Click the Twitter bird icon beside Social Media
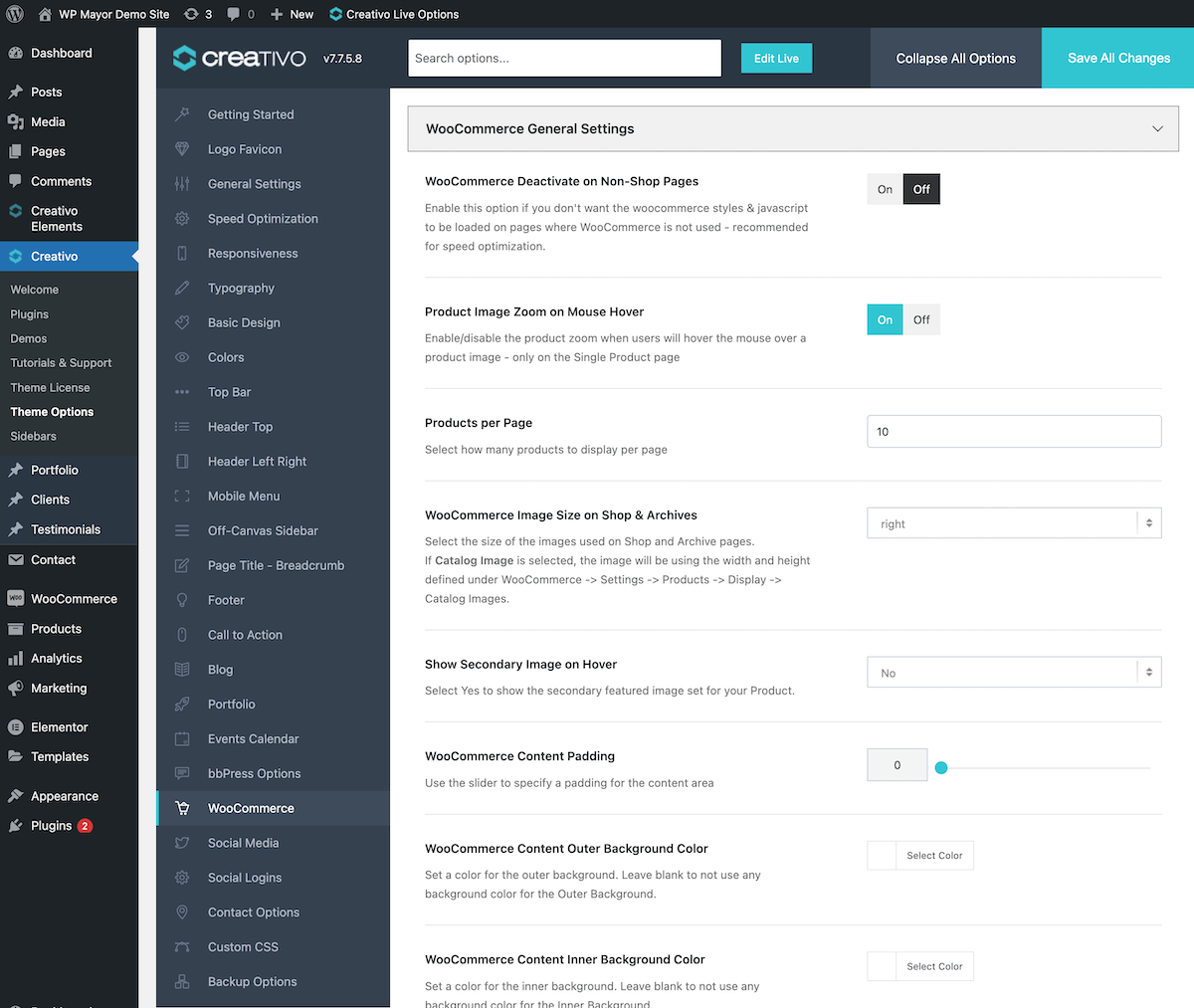The width and height of the screenshot is (1194, 1008). point(182,843)
